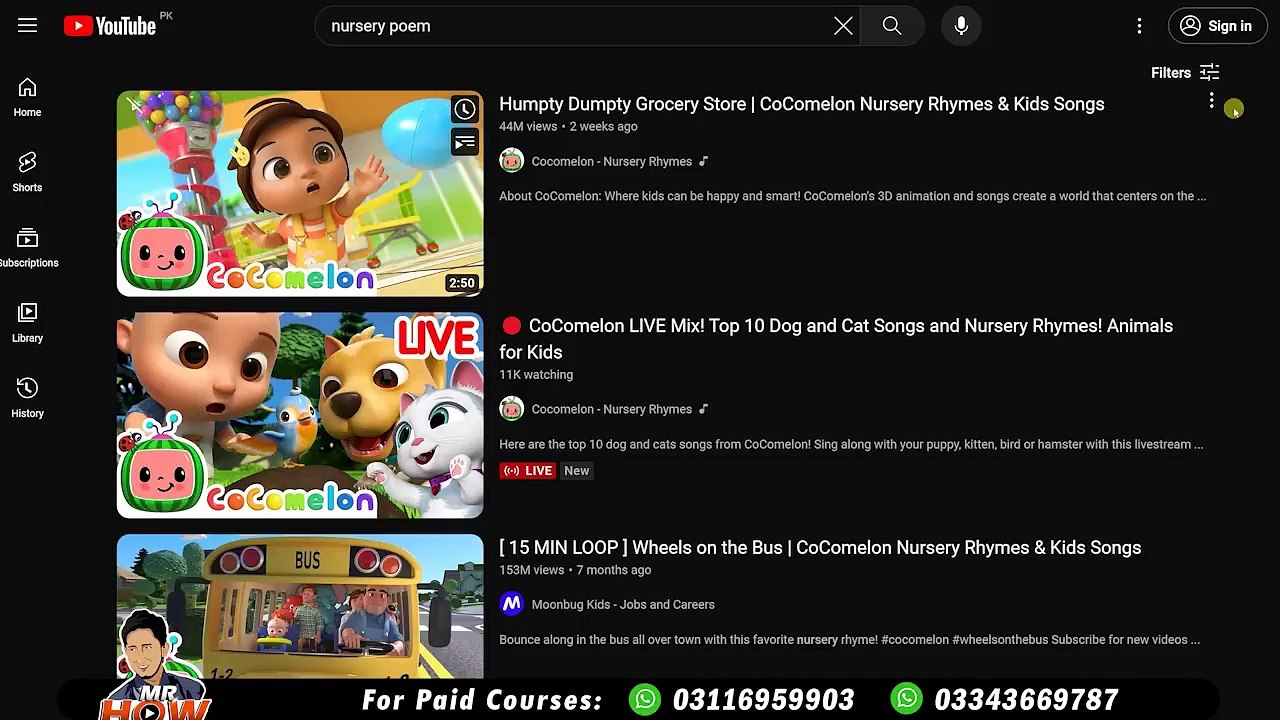The width and height of the screenshot is (1280, 720).
Task: Start voice search with the microphone
Action: click(961, 26)
